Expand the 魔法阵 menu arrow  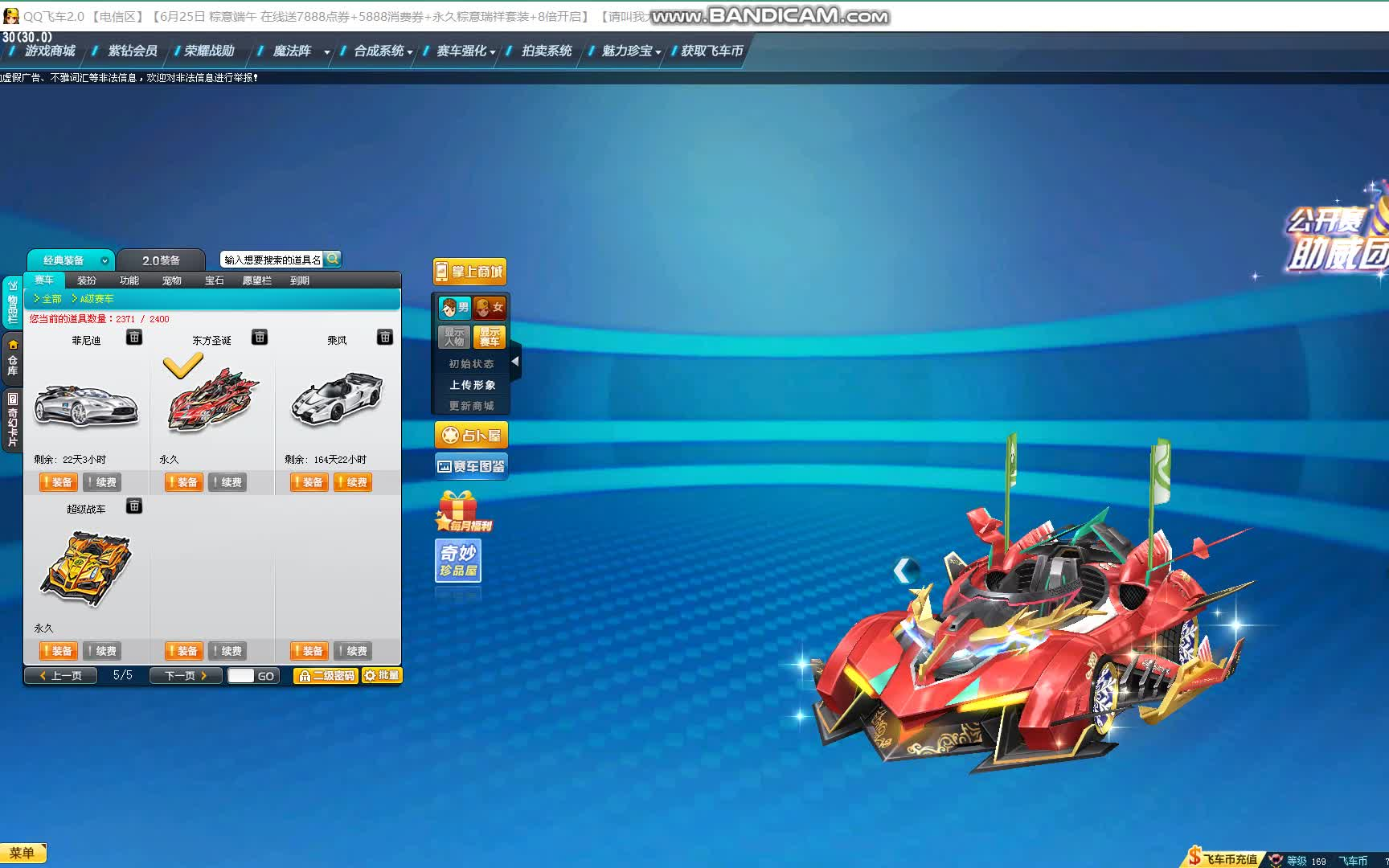pyautogui.click(x=326, y=52)
